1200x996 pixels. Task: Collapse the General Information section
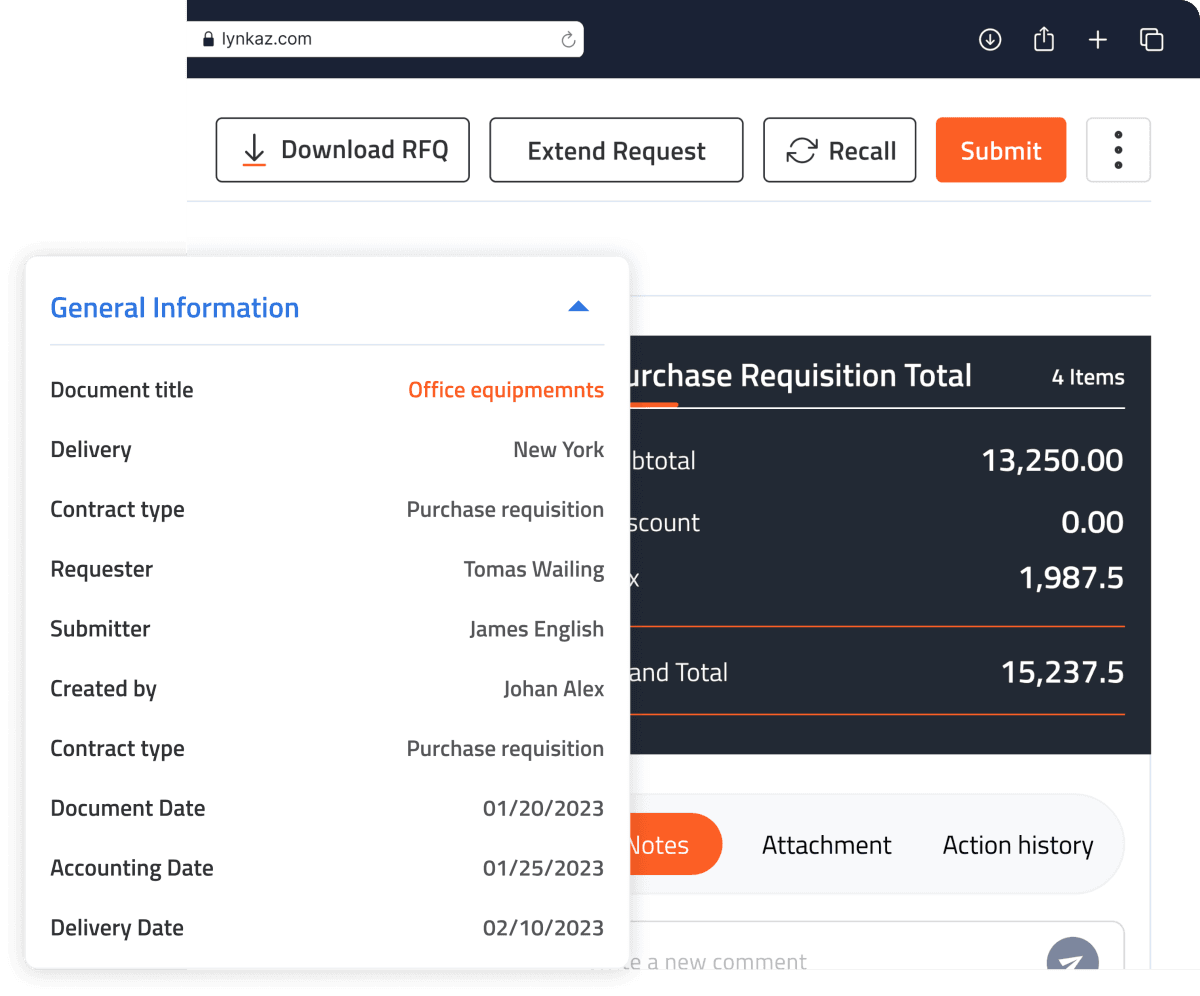[x=578, y=307]
